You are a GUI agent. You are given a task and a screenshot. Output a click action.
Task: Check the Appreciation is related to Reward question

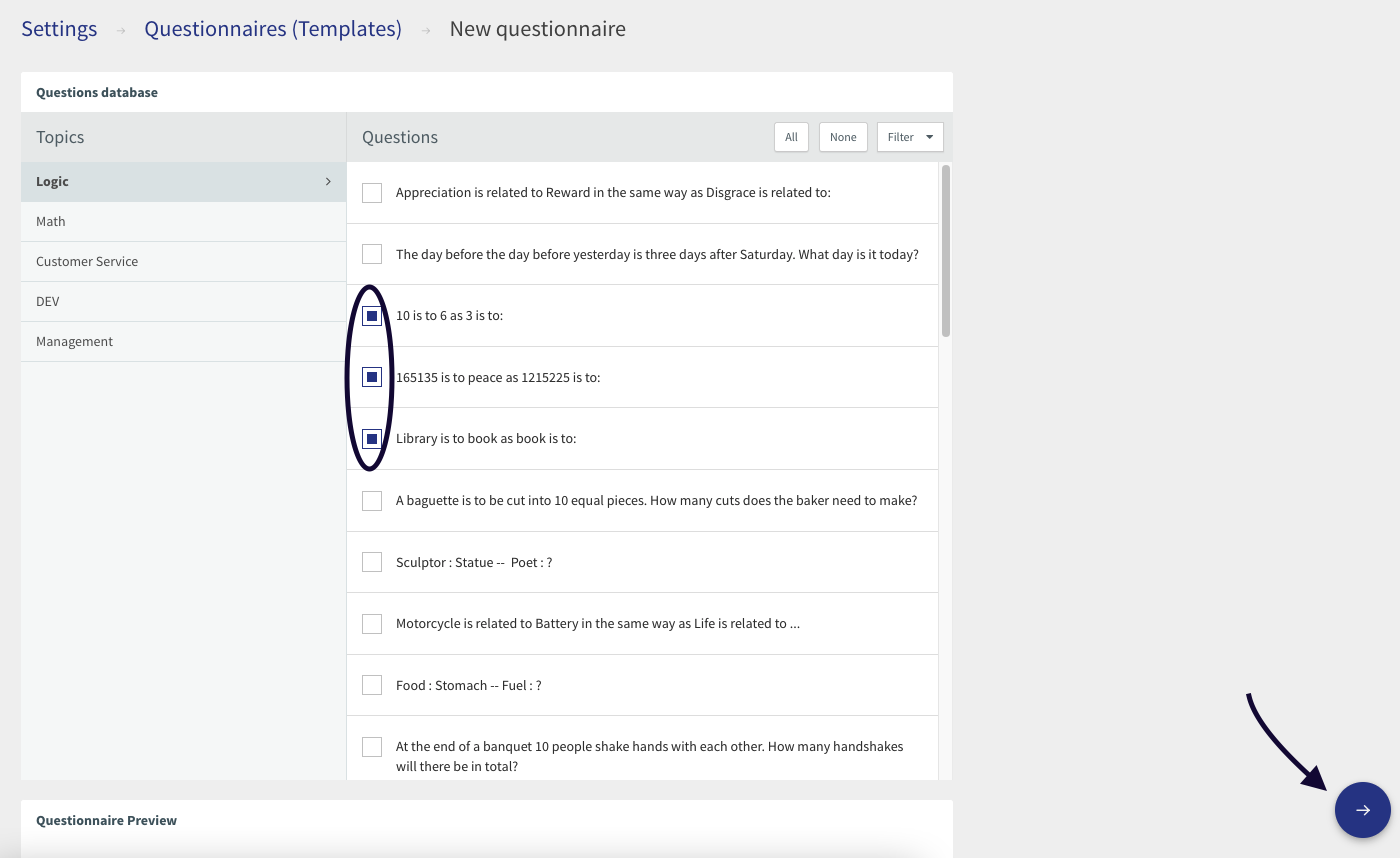tap(372, 193)
